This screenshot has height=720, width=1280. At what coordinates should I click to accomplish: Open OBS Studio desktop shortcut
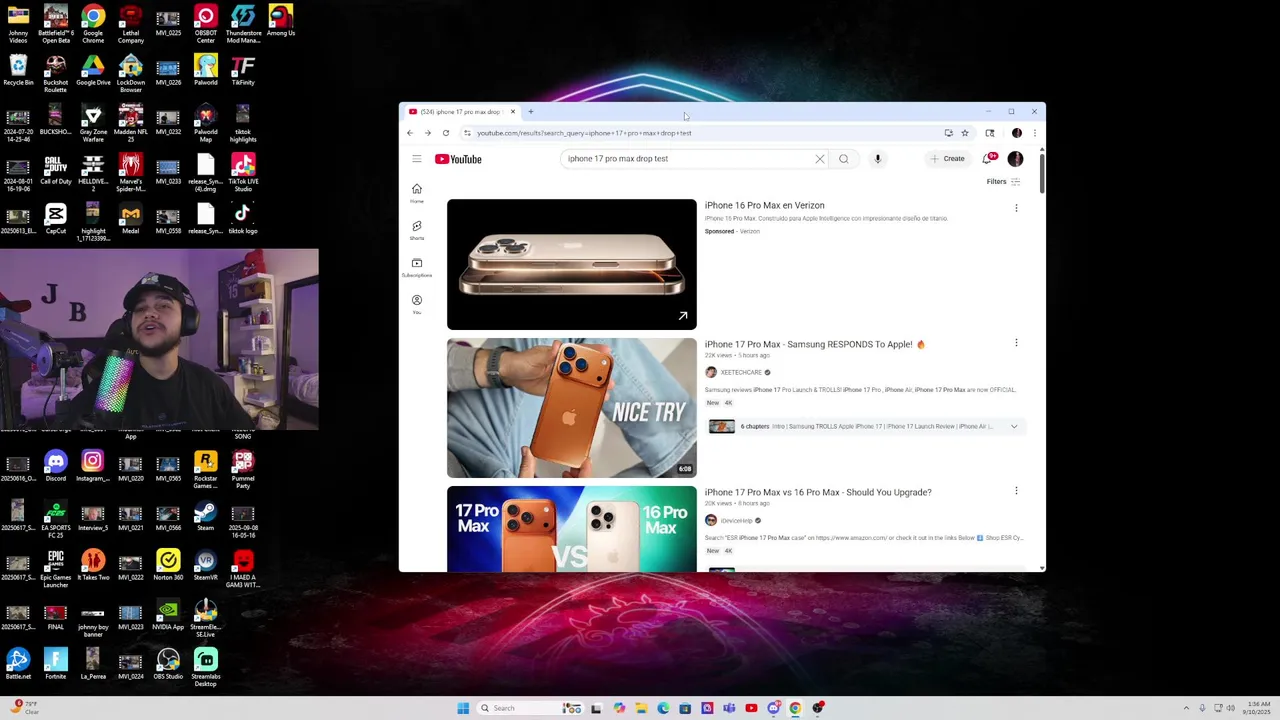coord(168,664)
